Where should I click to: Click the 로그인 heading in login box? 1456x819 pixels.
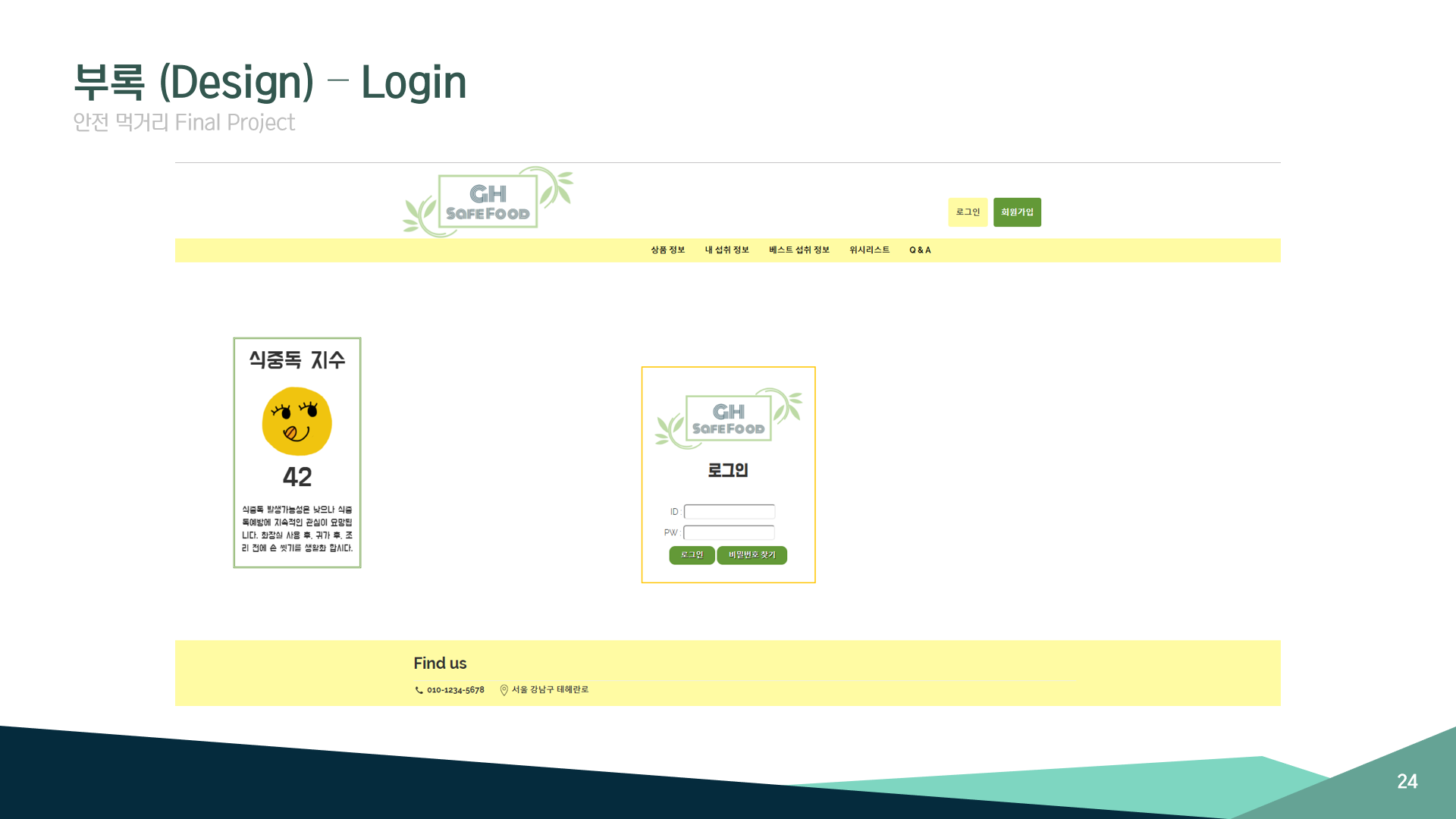(728, 470)
